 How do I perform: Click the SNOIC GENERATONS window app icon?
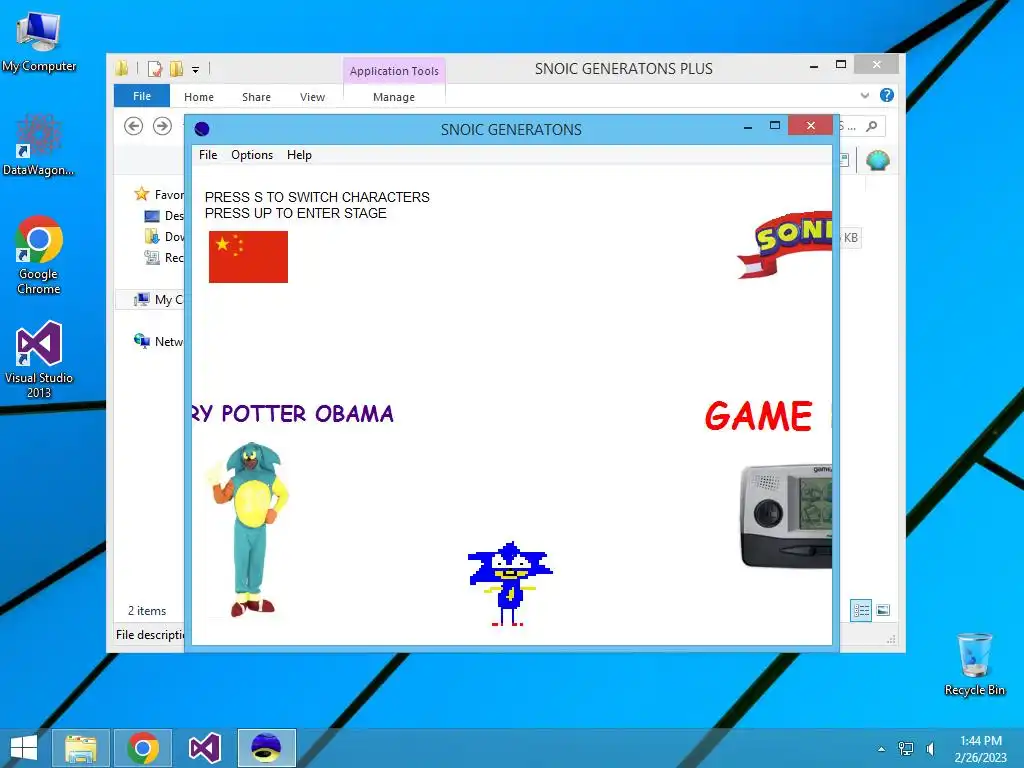pos(202,129)
